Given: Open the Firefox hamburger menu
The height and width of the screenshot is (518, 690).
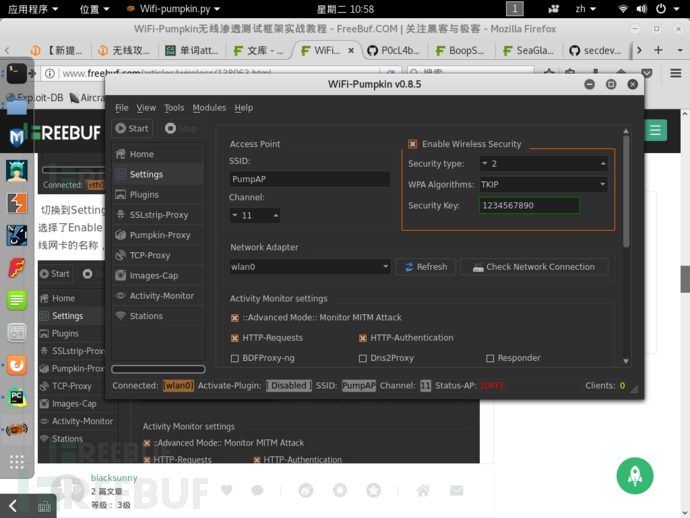Looking at the screenshot, I should [x=676, y=73].
